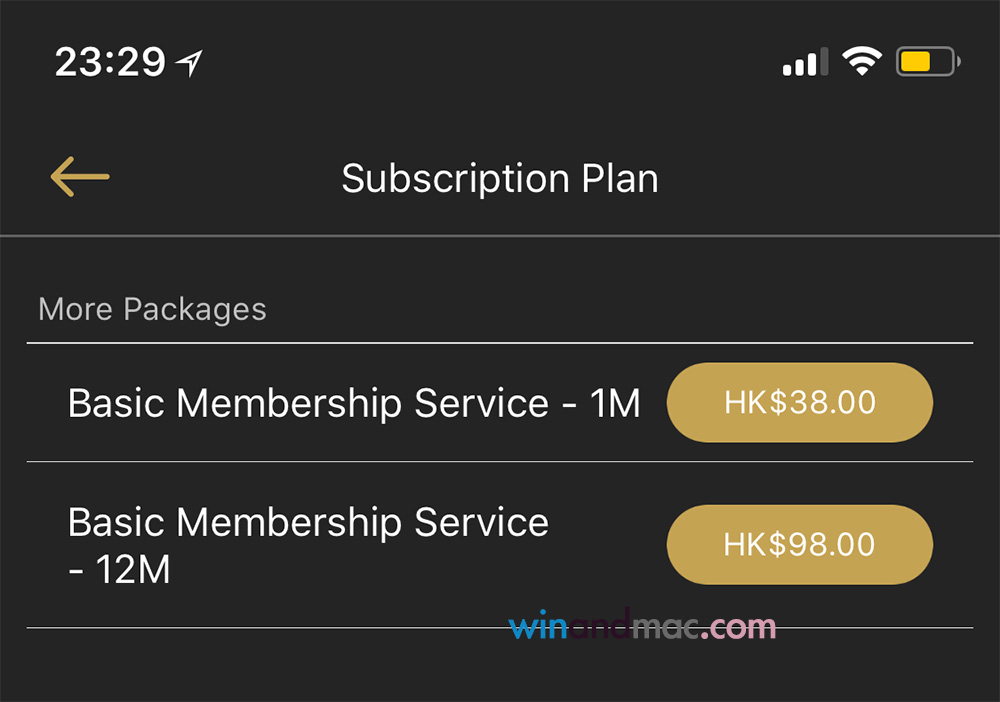Click the "1M" duration text
The height and width of the screenshot is (702, 1000).
point(614,403)
